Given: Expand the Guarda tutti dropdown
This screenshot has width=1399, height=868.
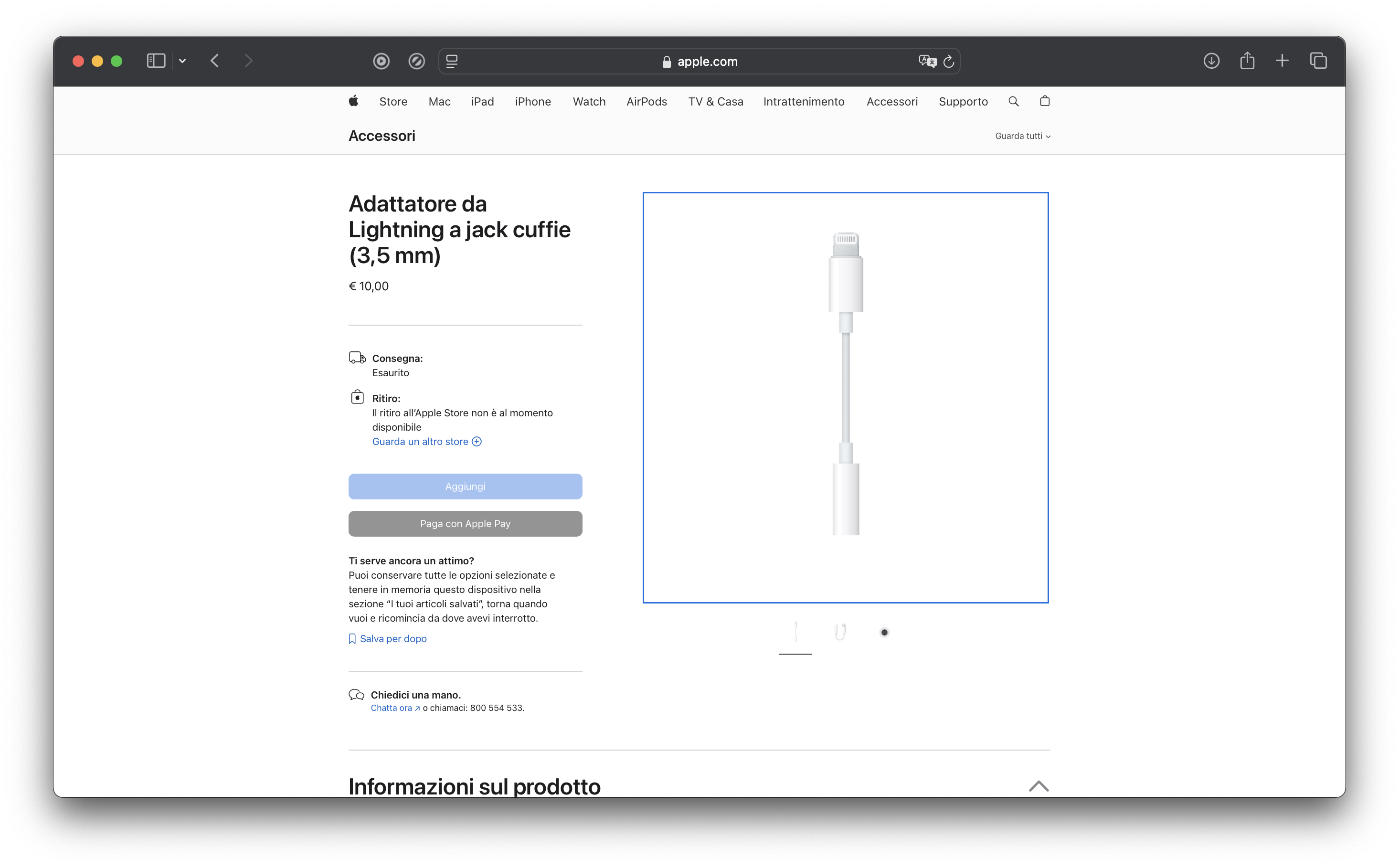Looking at the screenshot, I should 1022,136.
